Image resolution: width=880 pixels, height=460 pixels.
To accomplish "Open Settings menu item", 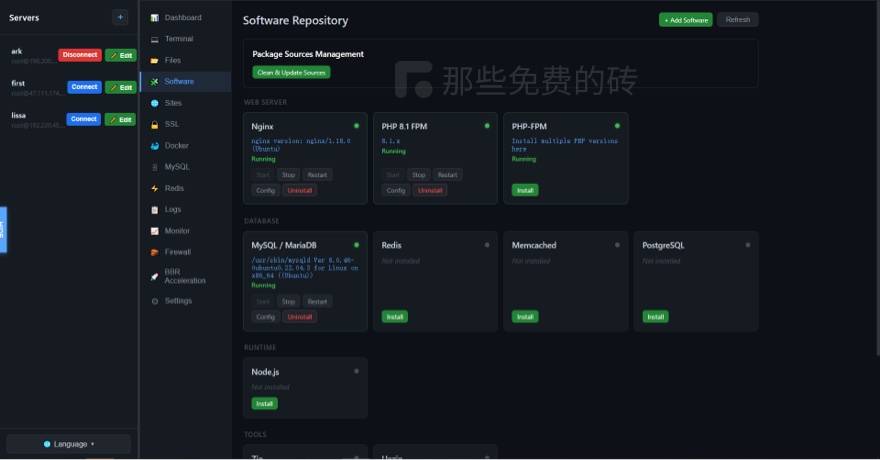I will [x=185, y=301].
